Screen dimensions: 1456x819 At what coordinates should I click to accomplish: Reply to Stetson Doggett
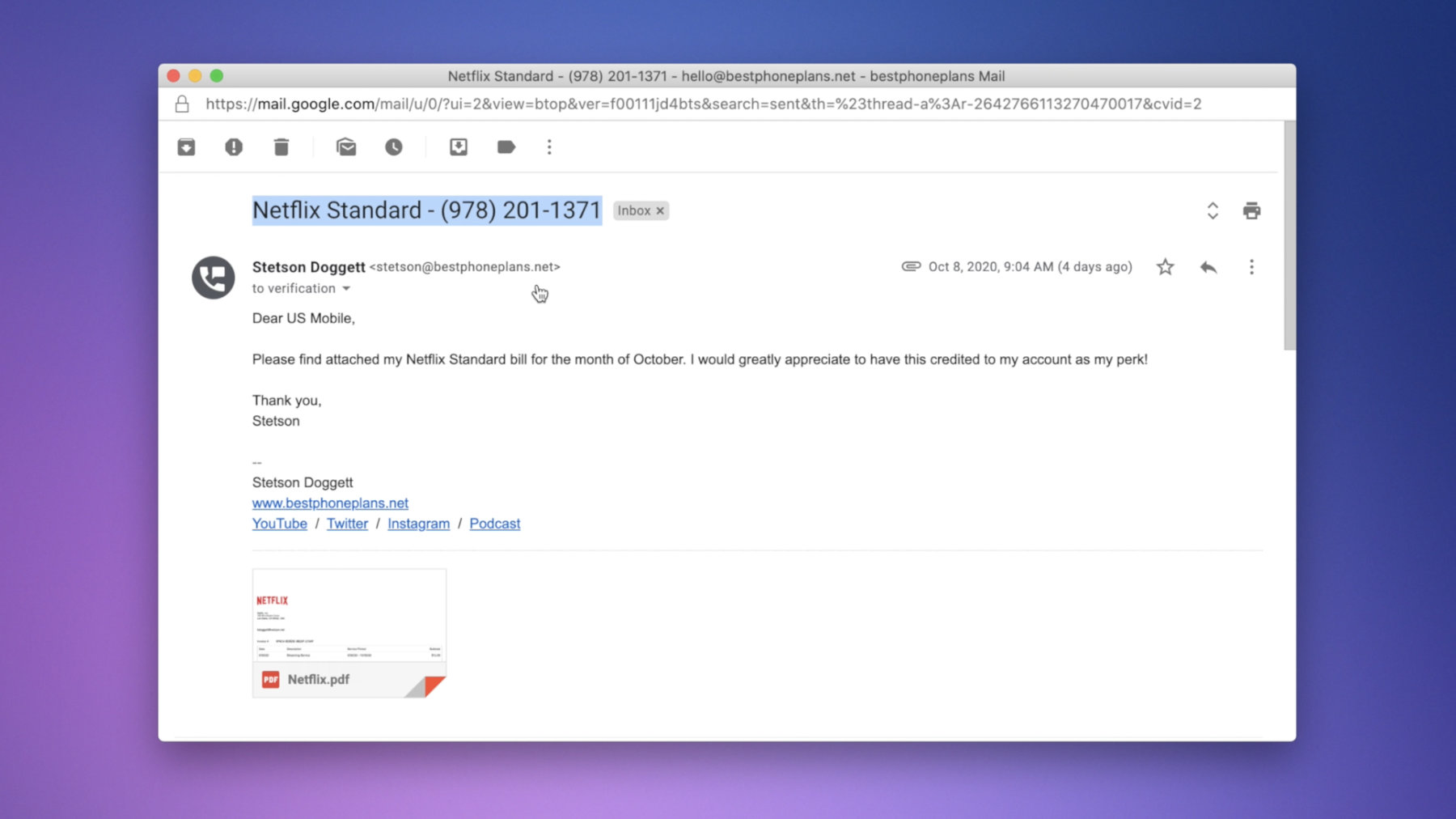tap(1208, 266)
